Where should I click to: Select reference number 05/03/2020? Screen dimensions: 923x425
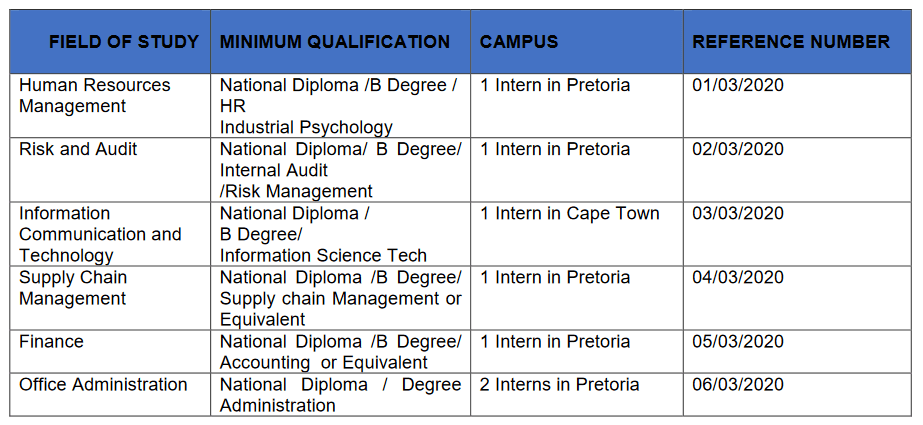click(x=738, y=342)
